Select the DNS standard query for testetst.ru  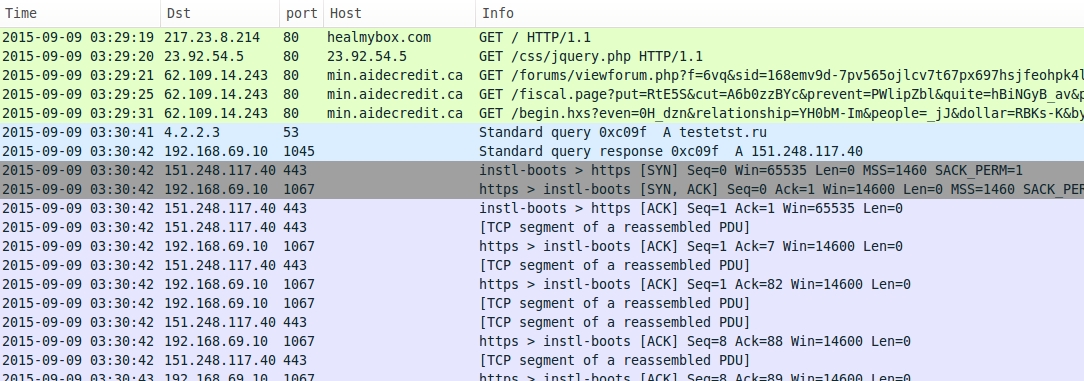[542, 133]
